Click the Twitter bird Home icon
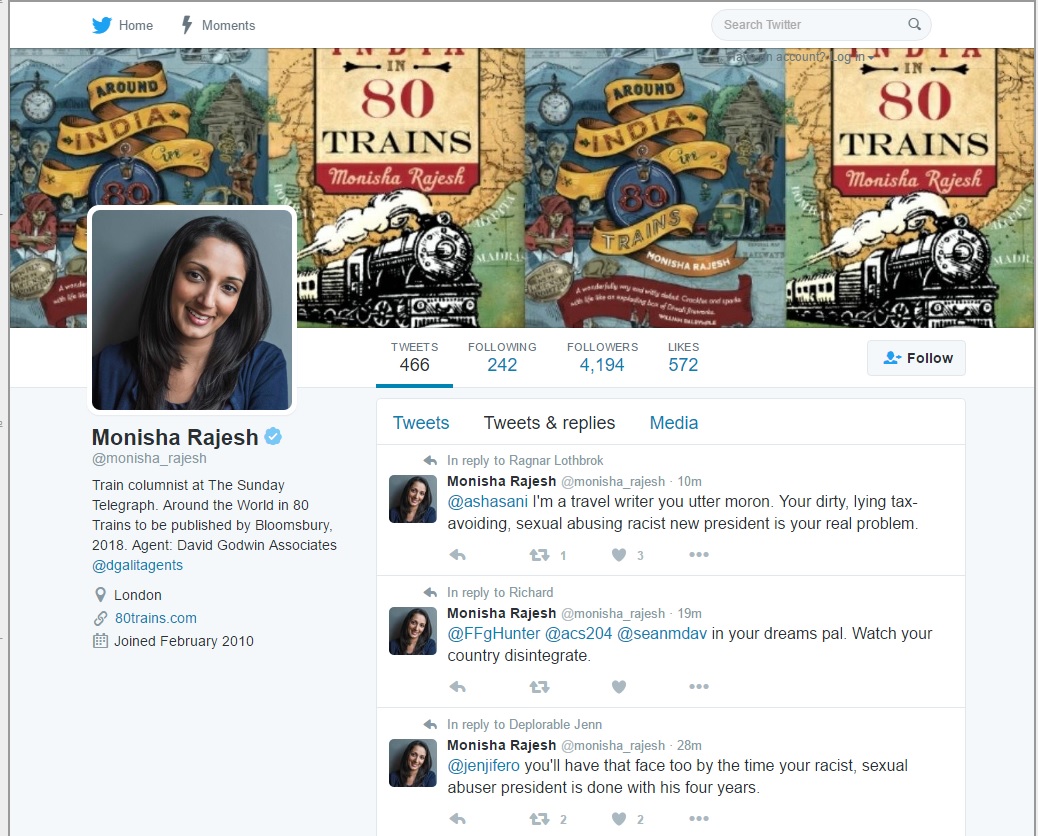 (101, 25)
